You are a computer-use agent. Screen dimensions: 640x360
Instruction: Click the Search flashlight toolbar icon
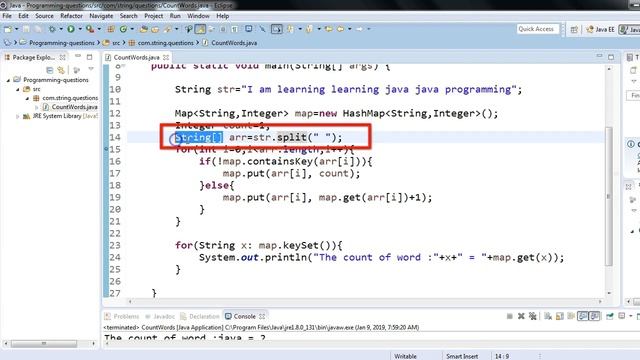point(167,29)
